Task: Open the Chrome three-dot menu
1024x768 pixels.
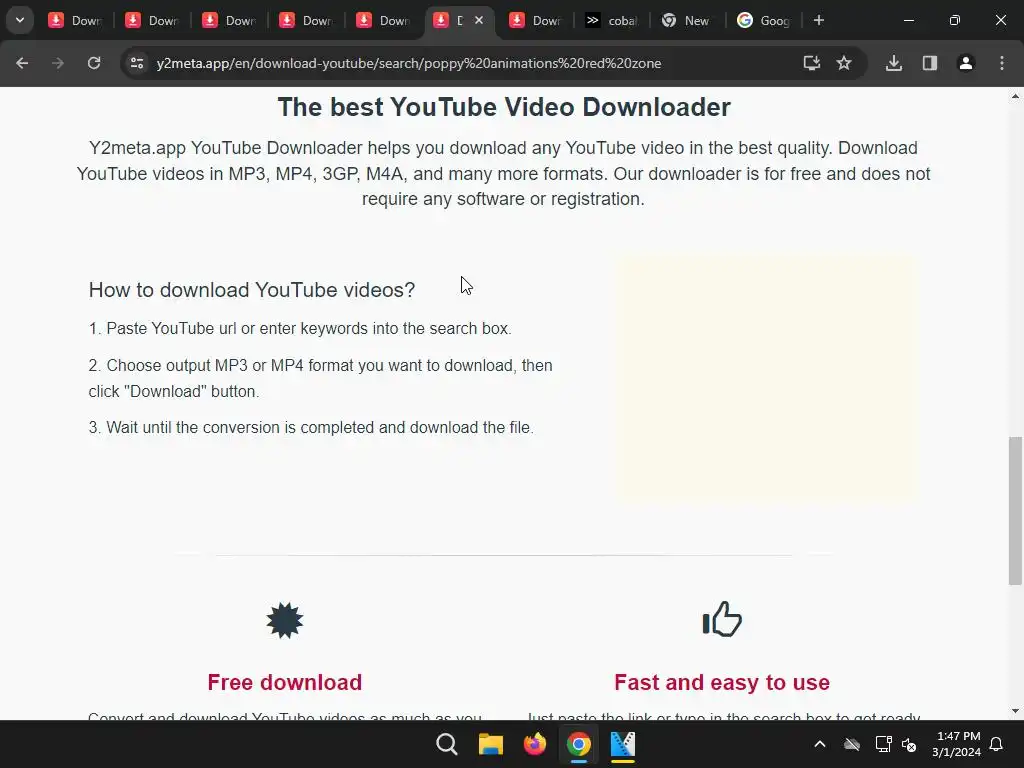Action: tap(1002, 63)
